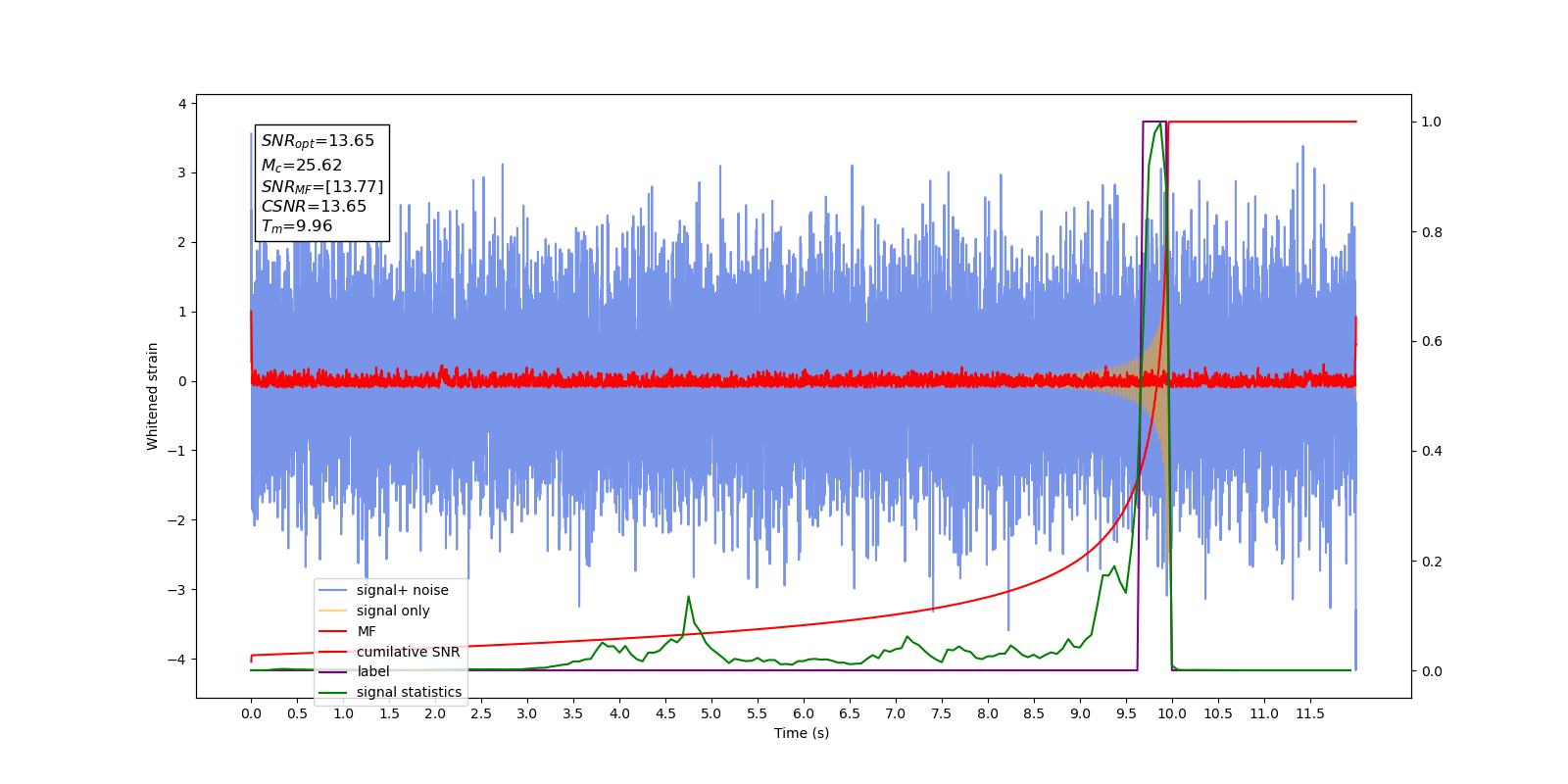This screenshot has height=784, width=1568.
Task: Click the 'Whitened strain' axis label
Action: coord(152,396)
